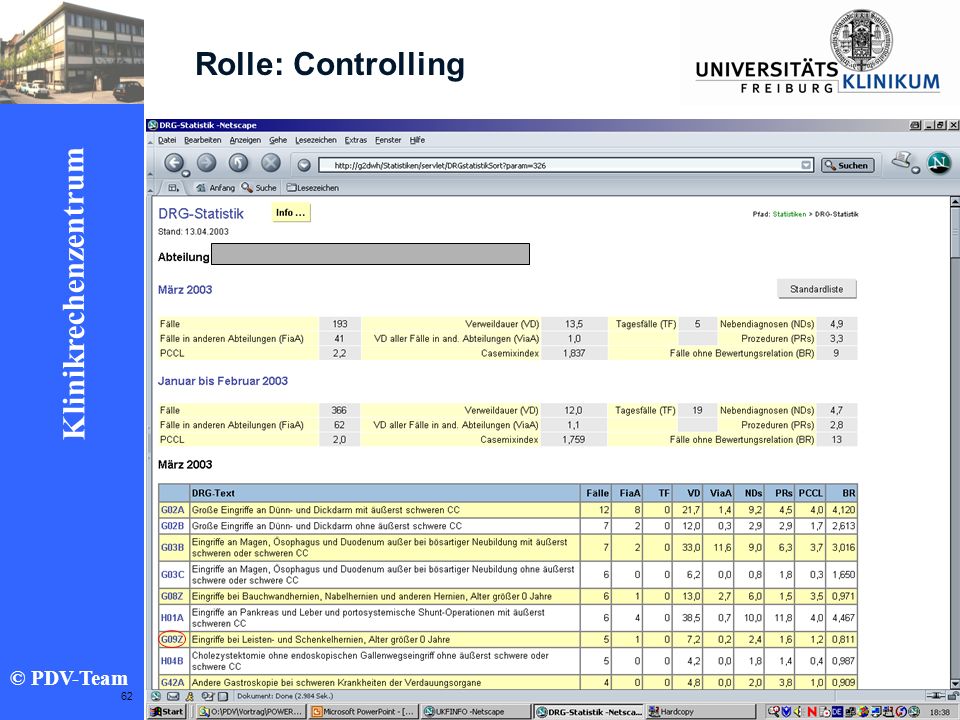Click the Forward arrow navigation button

[x=206, y=163]
